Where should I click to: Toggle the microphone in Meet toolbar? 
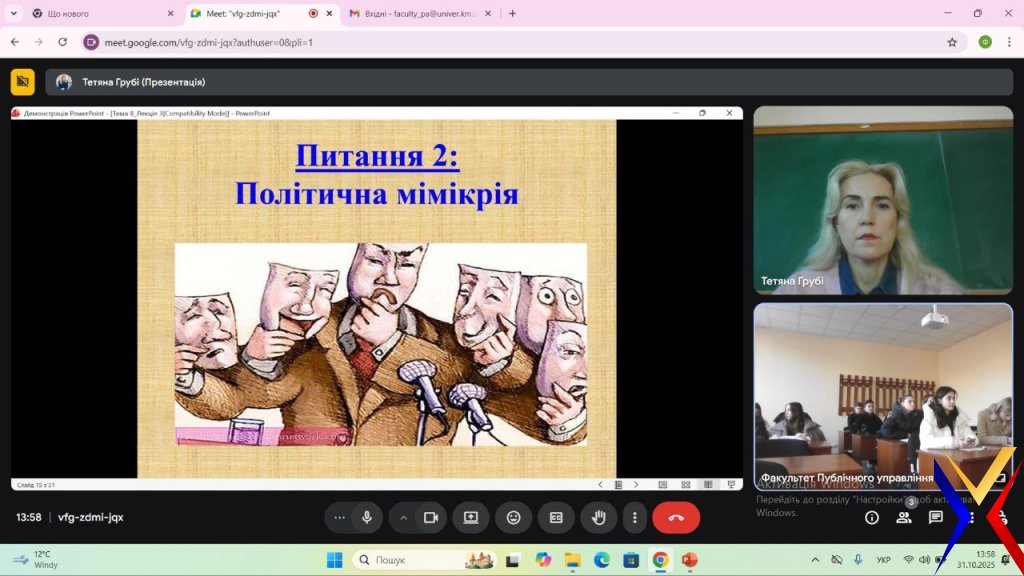click(367, 517)
